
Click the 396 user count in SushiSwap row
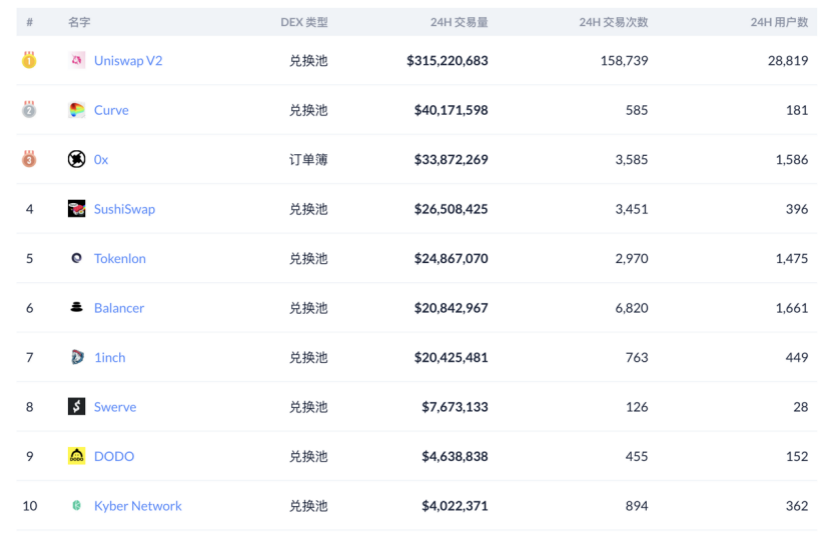click(797, 209)
